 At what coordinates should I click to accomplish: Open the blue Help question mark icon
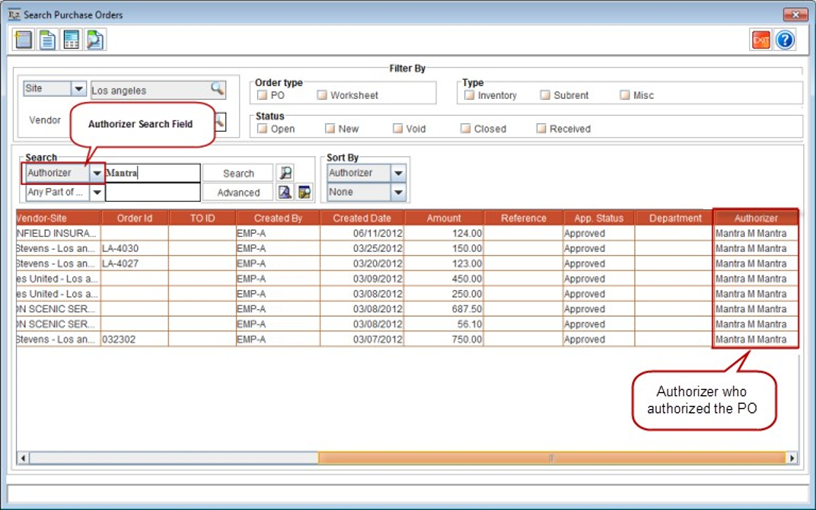pyautogui.click(x=785, y=40)
